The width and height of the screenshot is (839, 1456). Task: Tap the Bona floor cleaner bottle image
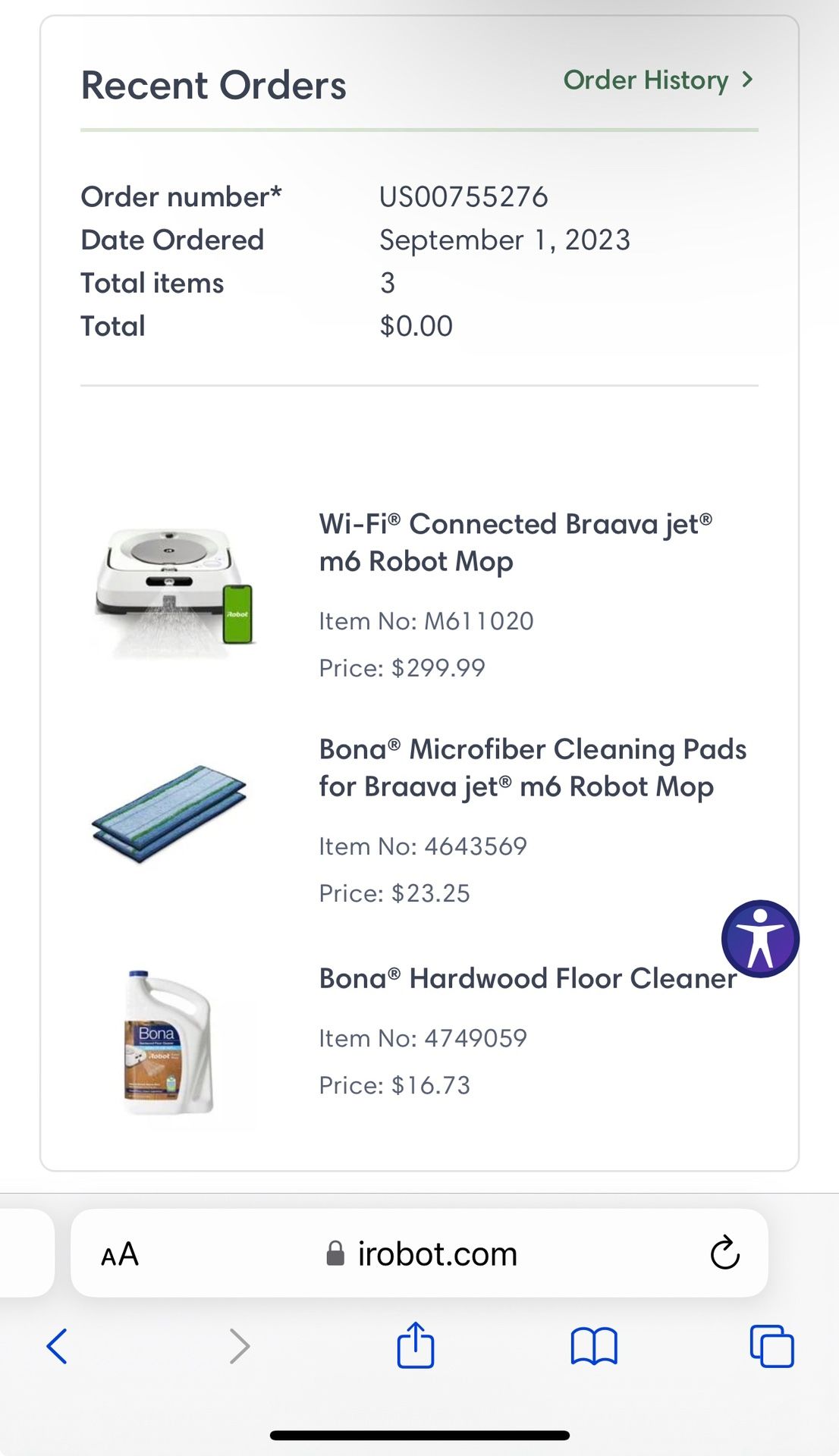(x=168, y=1043)
